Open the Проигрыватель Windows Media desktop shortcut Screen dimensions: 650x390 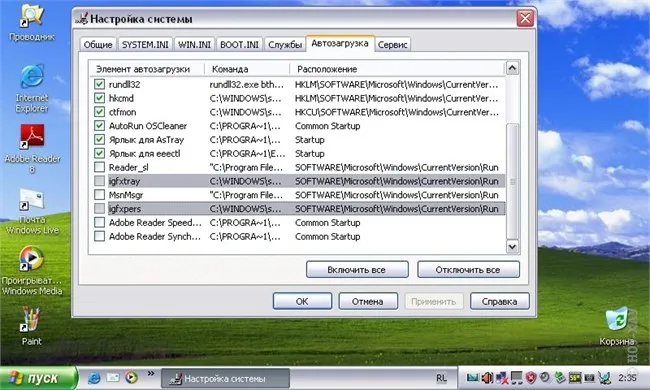32,270
